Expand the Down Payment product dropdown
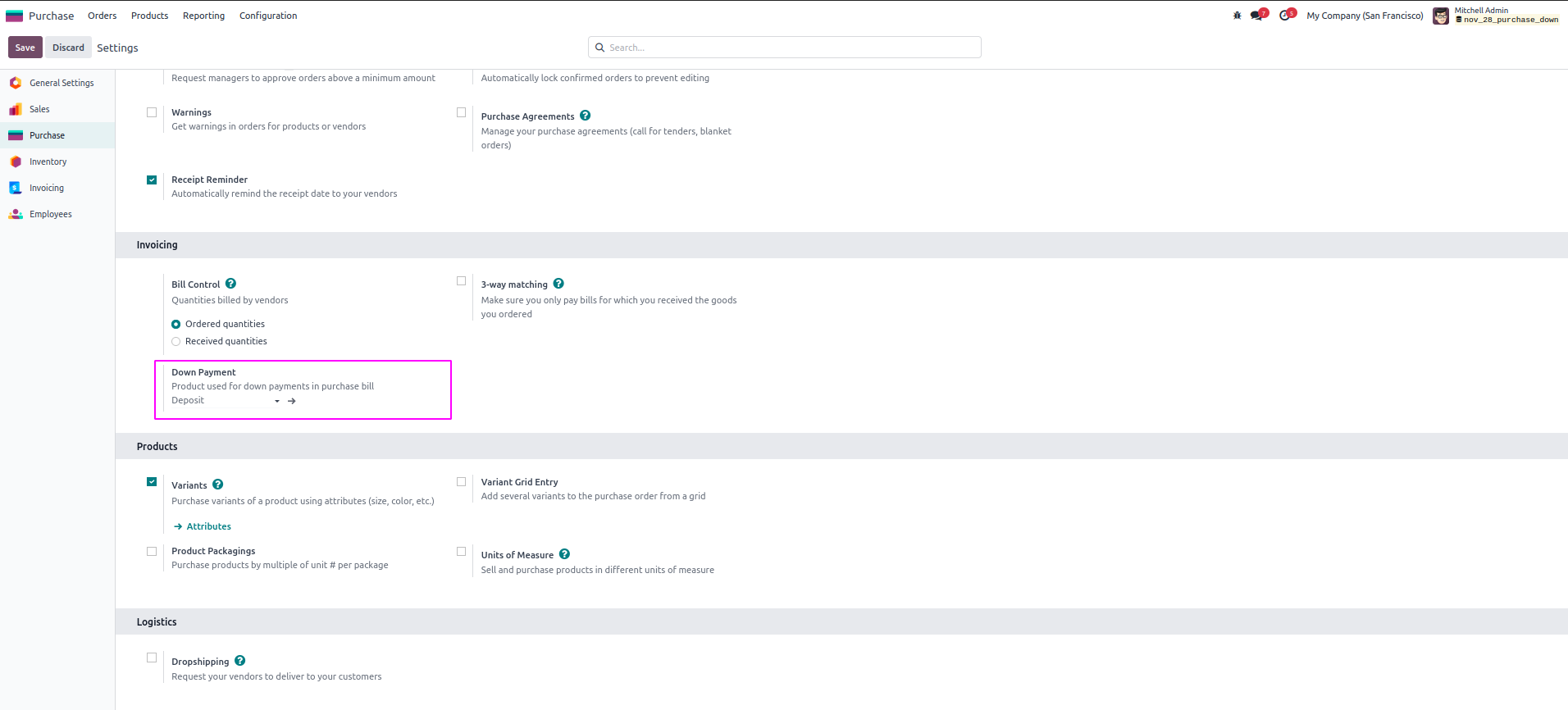Screen dimensions: 1568x710 [277, 401]
